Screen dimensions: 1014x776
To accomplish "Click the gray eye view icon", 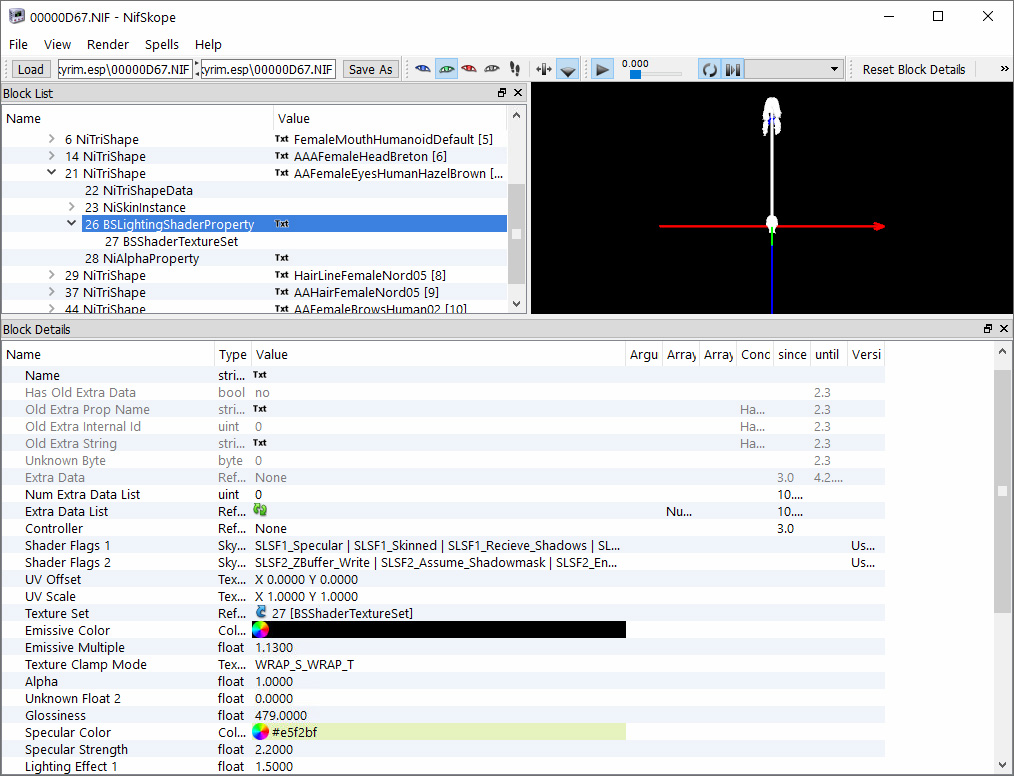I will coord(492,69).
